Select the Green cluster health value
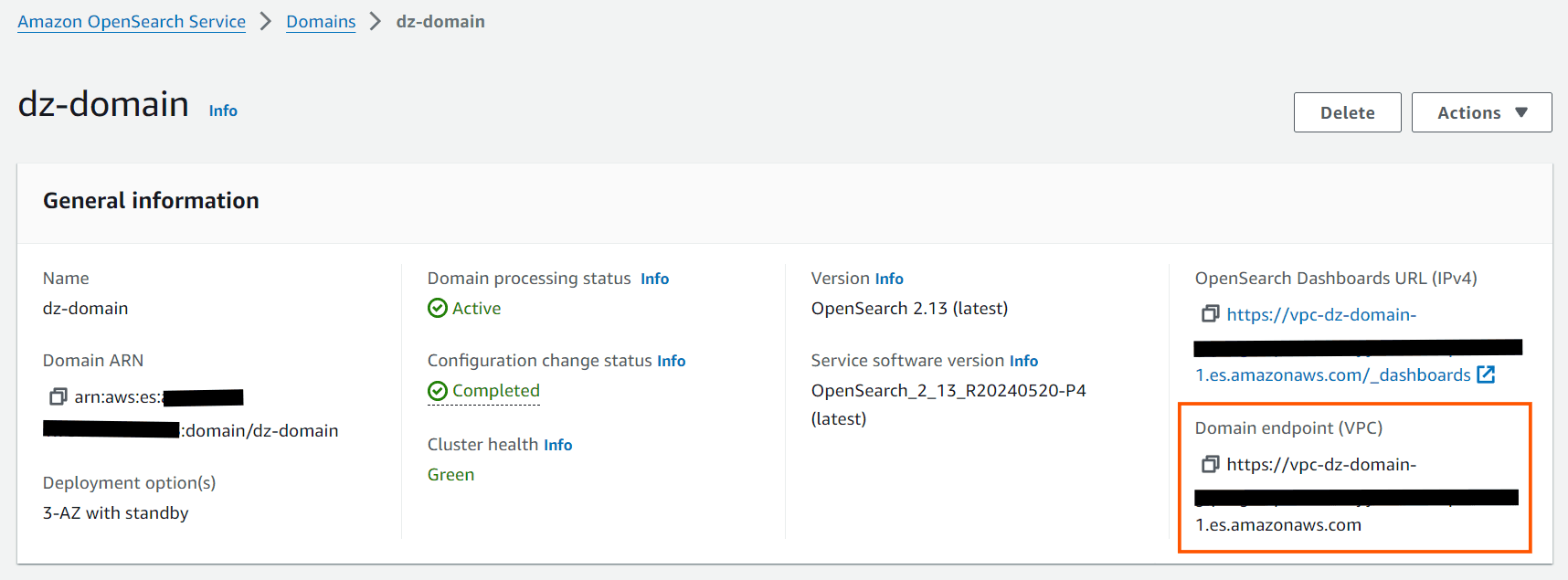Screen dimensions: 1568x580 pyautogui.click(x=451, y=475)
